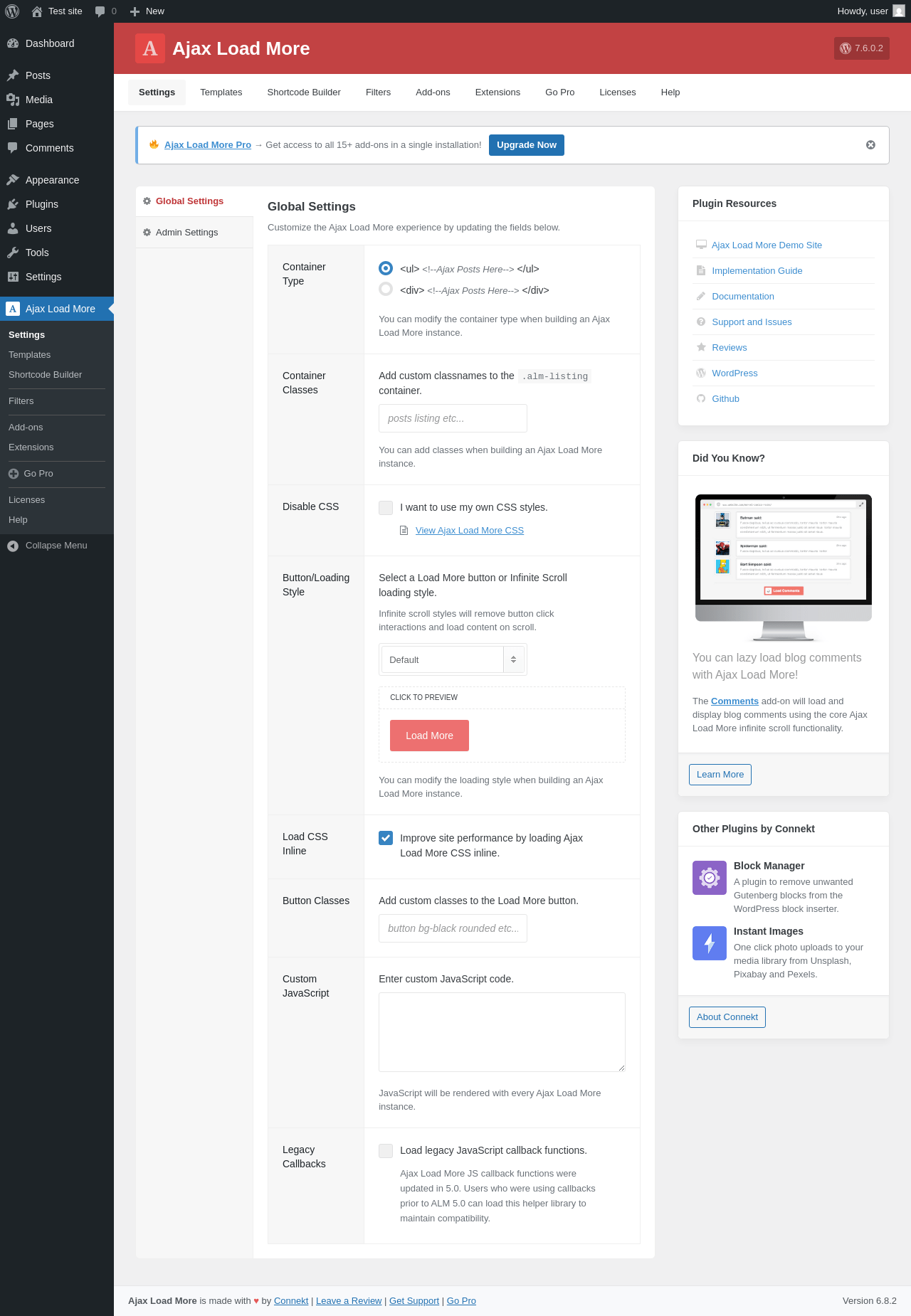Image resolution: width=911 pixels, height=1316 pixels.
Task: Click the About Connekt button
Action: point(727,1017)
